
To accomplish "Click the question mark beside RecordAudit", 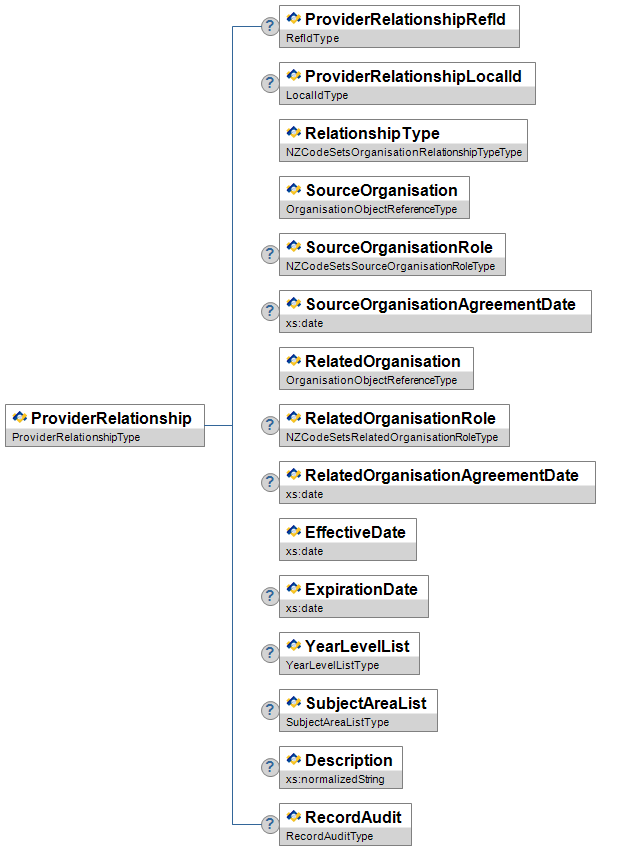I will tap(269, 824).
